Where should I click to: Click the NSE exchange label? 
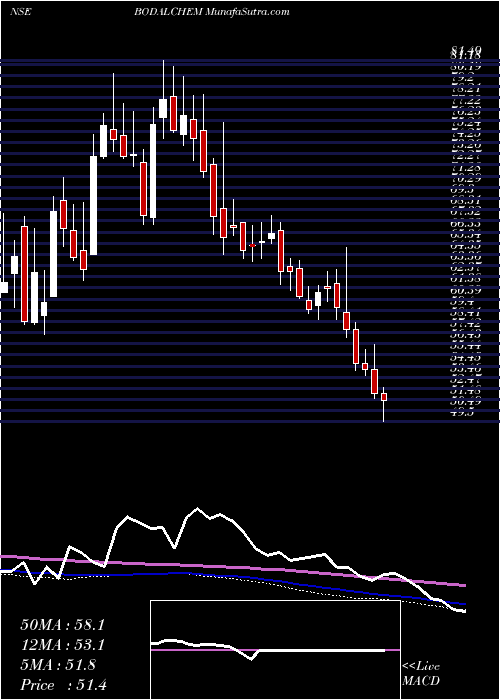click(21, 12)
